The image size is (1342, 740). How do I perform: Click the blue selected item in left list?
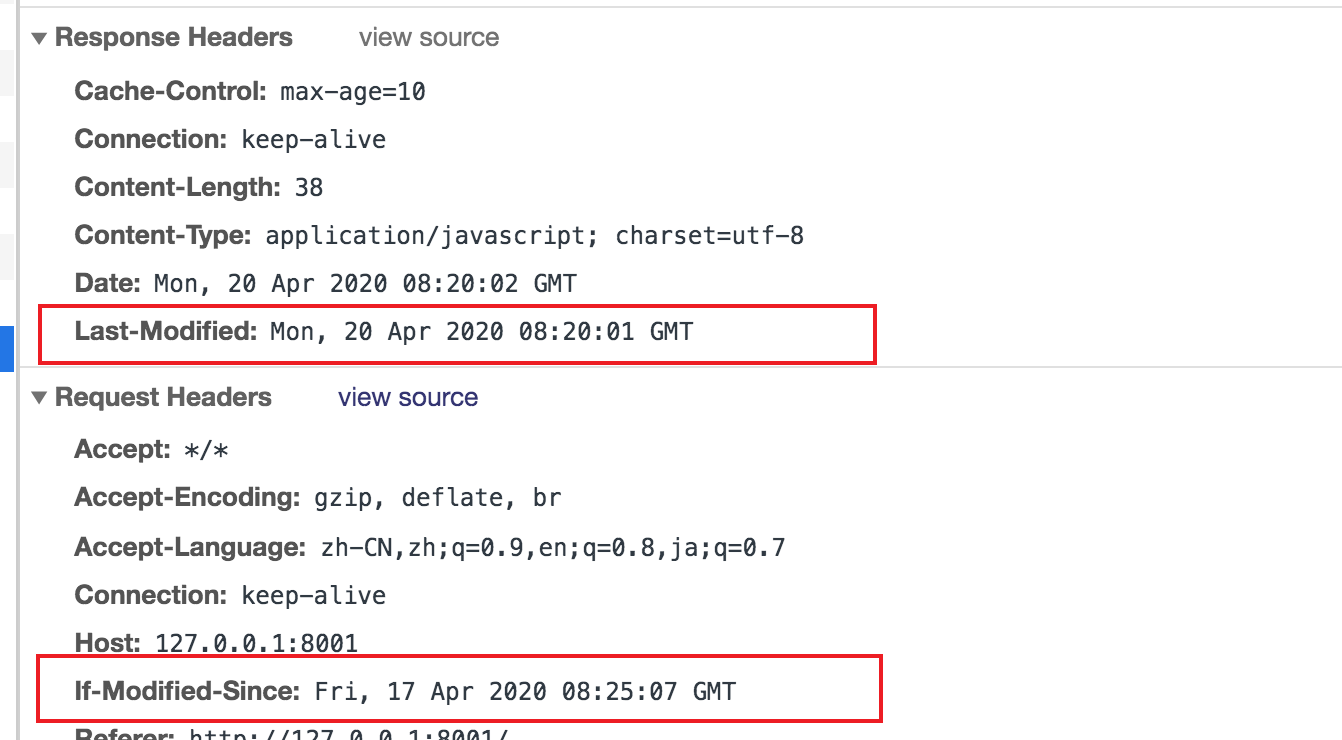[6, 350]
